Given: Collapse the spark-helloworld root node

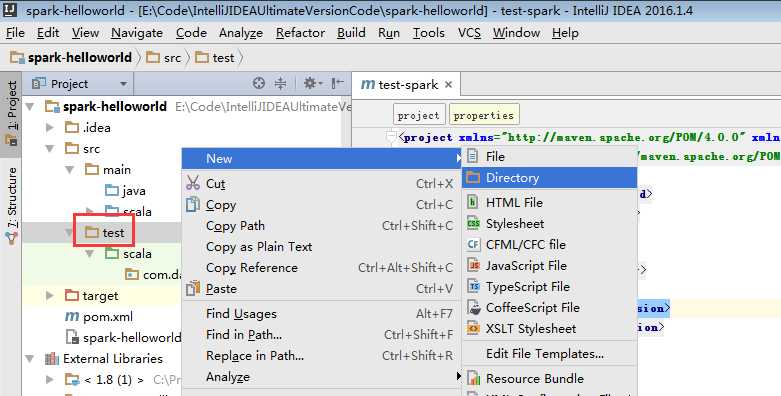Looking at the screenshot, I should click(x=30, y=107).
